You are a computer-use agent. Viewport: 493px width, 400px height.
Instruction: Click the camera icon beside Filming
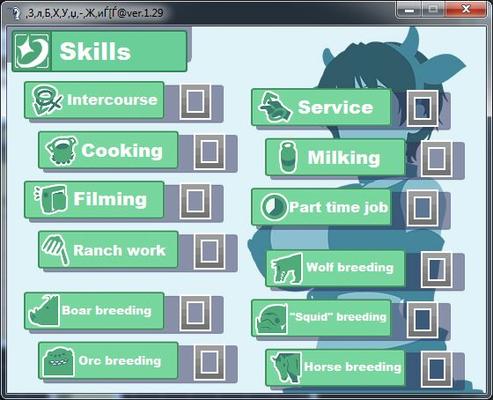[x=50, y=199]
